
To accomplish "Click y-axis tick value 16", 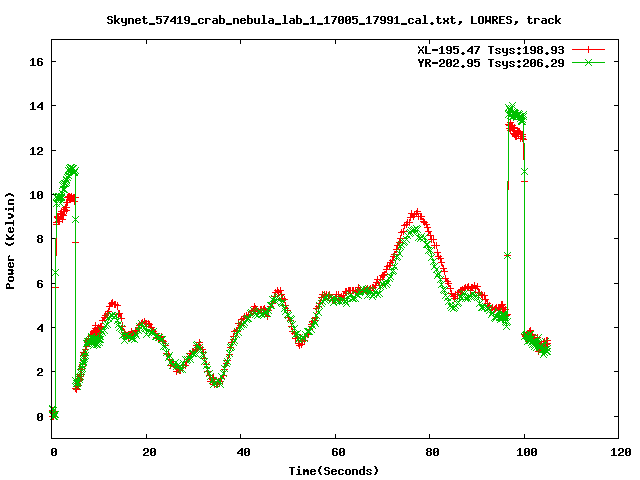I will click(x=36, y=62).
